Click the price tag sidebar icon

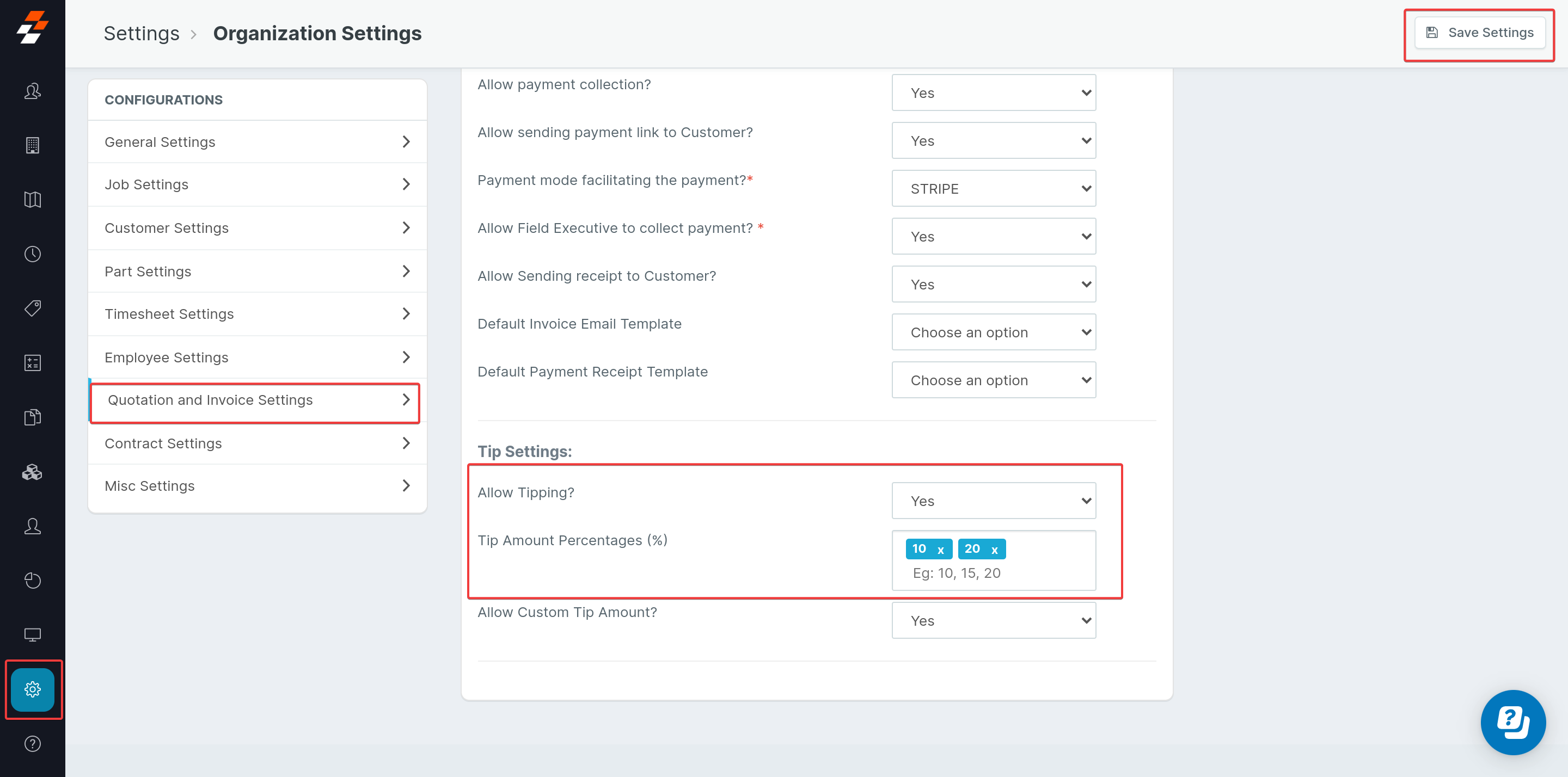pos(32,308)
